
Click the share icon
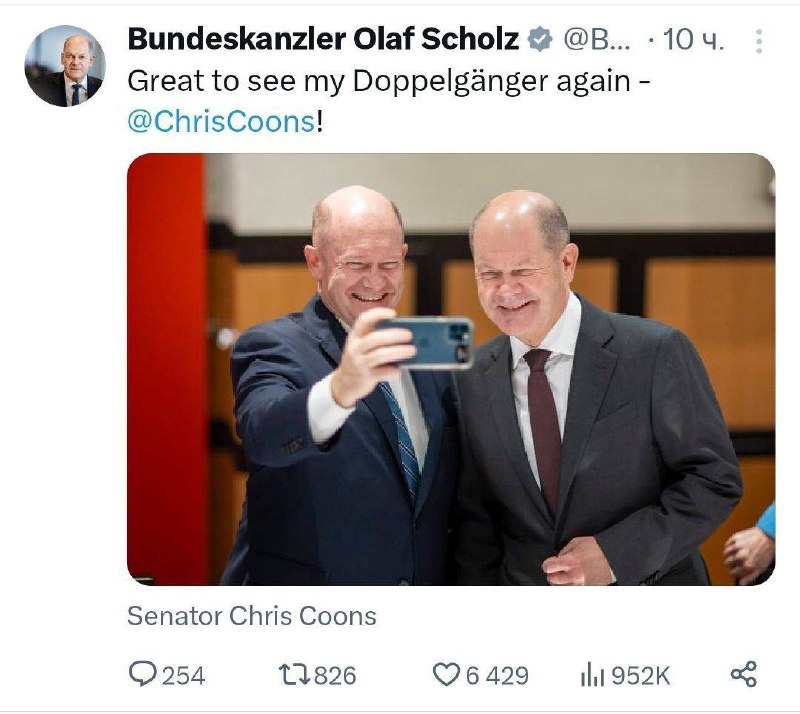[744, 674]
